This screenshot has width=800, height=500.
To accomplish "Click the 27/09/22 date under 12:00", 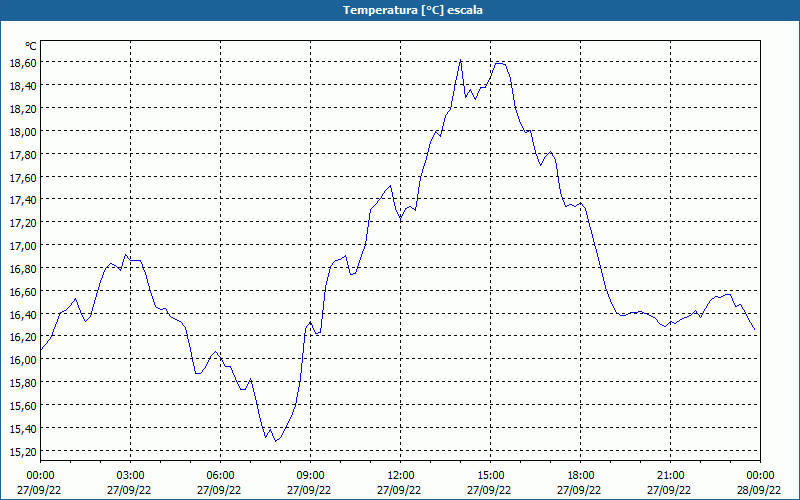I will (399, 490).
